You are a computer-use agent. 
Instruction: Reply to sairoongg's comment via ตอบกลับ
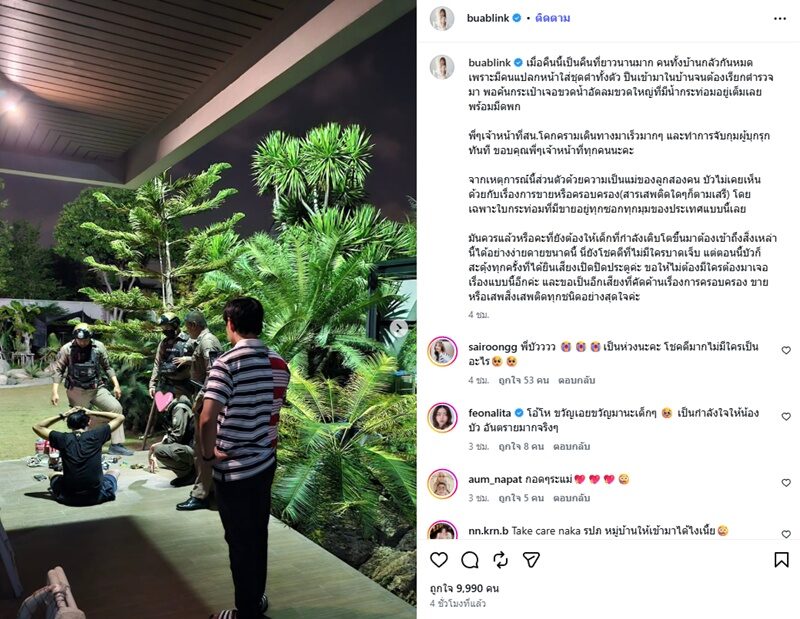pyautogui.click(x=576, y=380)
